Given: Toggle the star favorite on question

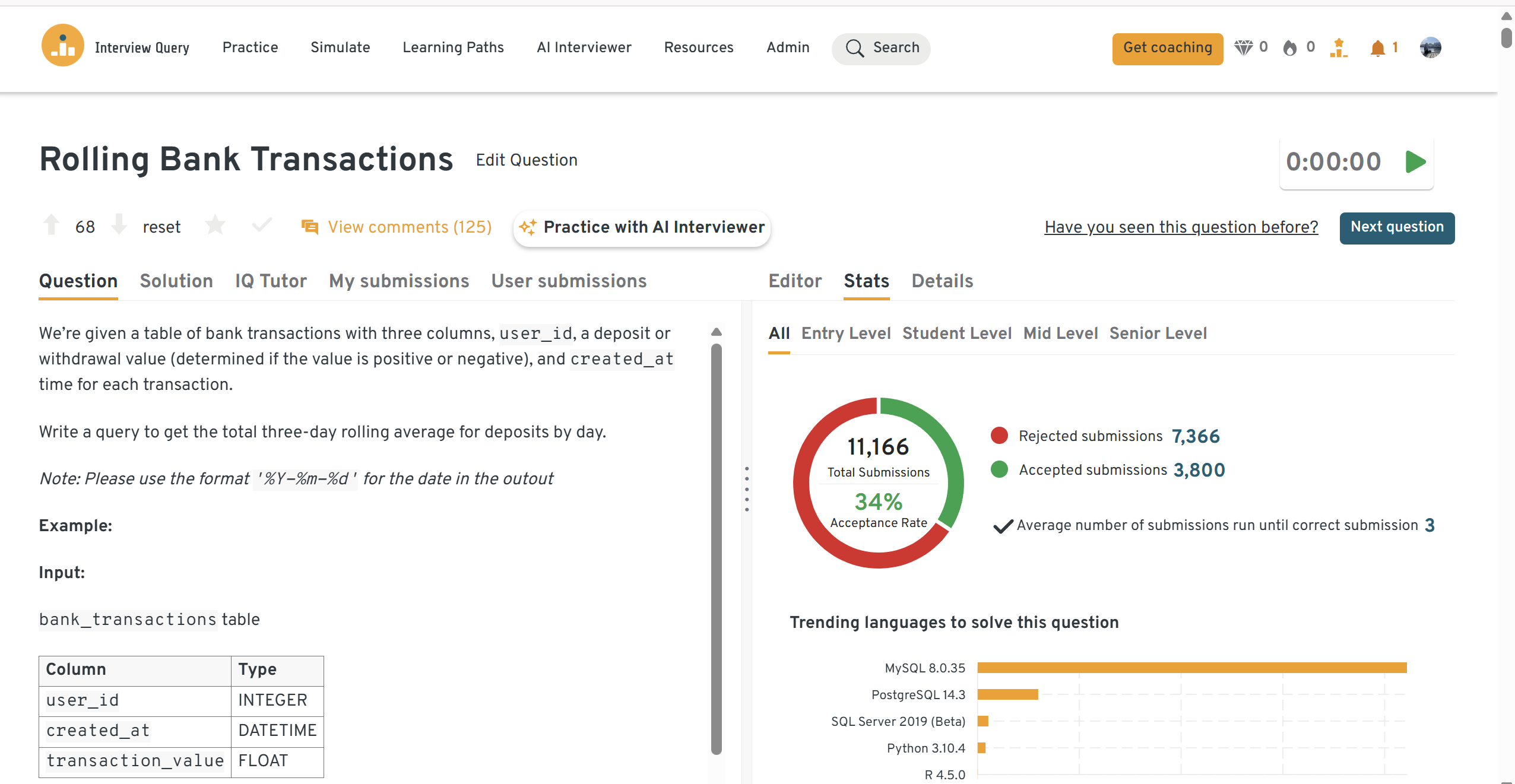Looking at the screenshot, I should 215,226.
